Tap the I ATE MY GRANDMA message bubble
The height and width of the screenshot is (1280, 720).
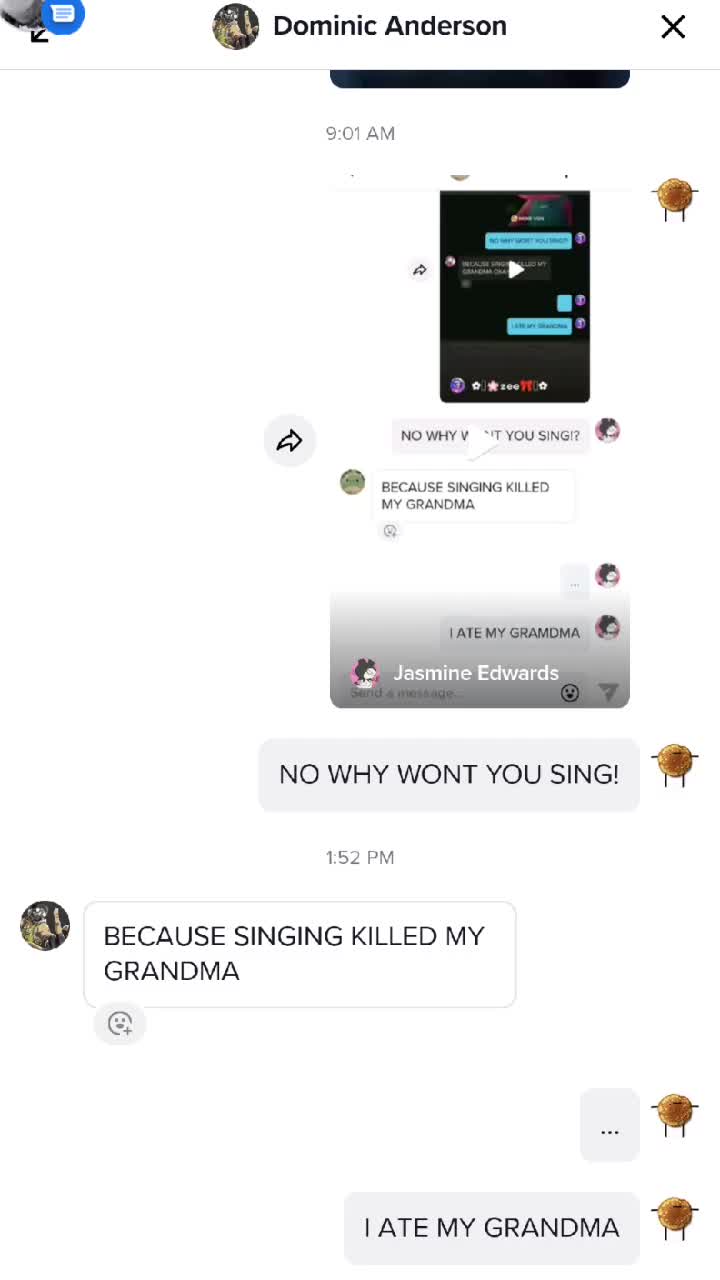pyautogui.click(x=492, y=1228)
